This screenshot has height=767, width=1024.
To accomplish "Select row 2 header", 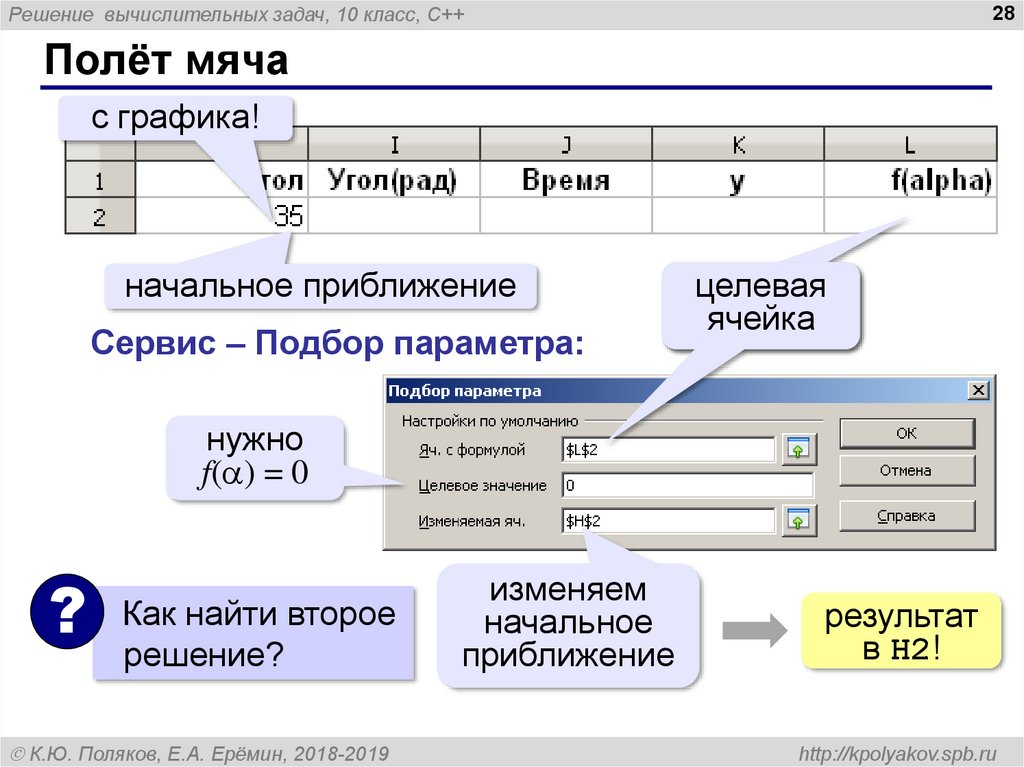I will 100,216.
